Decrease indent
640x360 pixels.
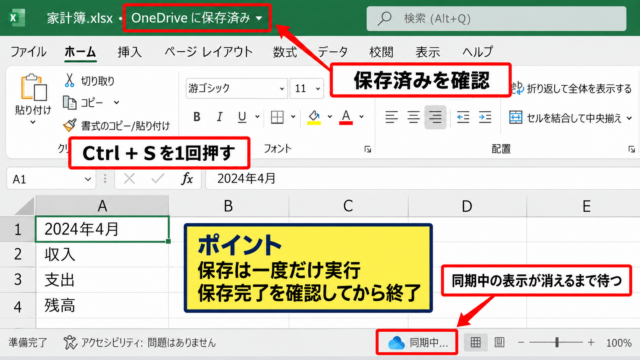(x=463, y=118)
